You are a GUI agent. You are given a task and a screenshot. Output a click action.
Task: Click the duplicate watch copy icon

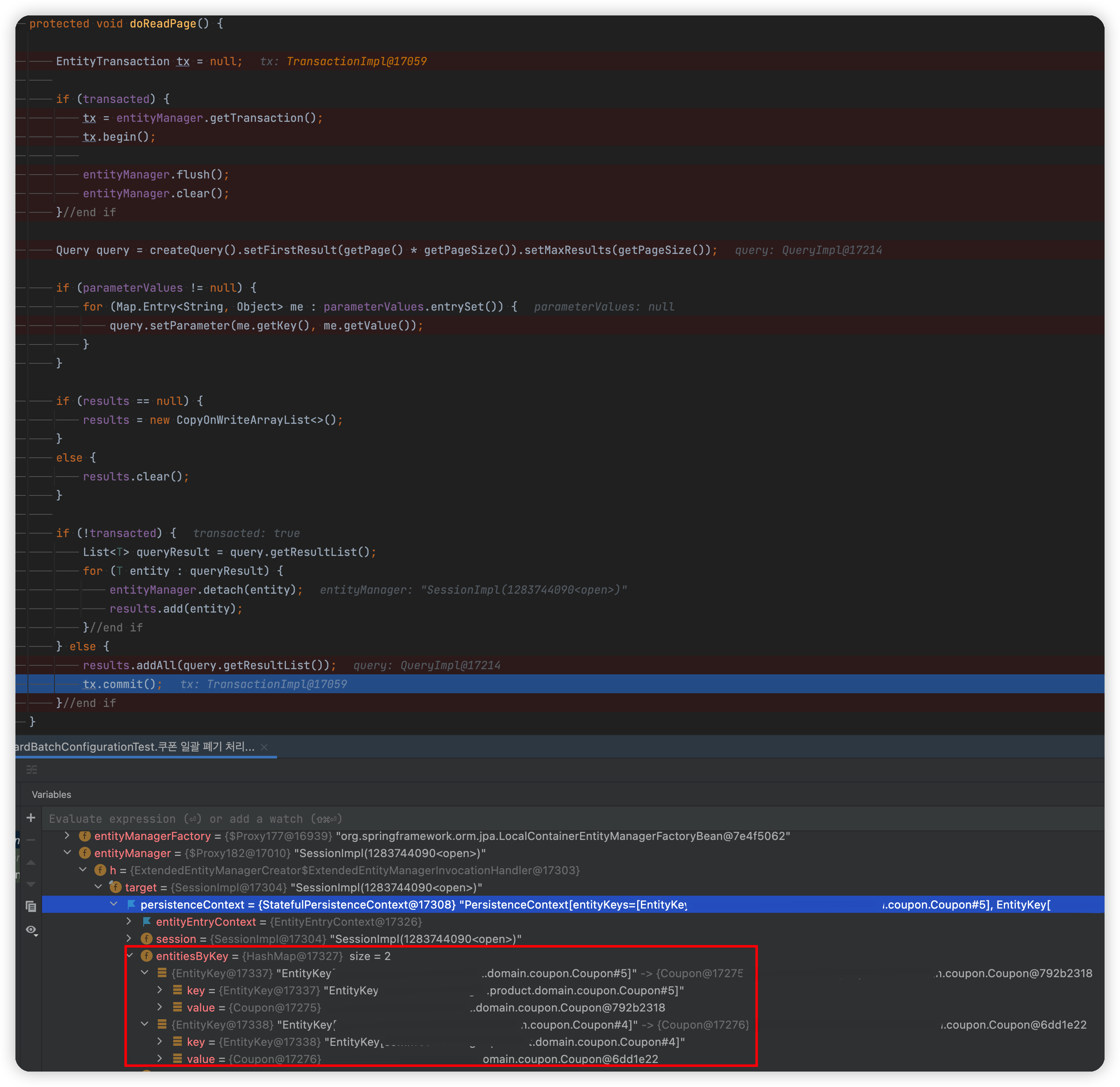coord(31,906)
